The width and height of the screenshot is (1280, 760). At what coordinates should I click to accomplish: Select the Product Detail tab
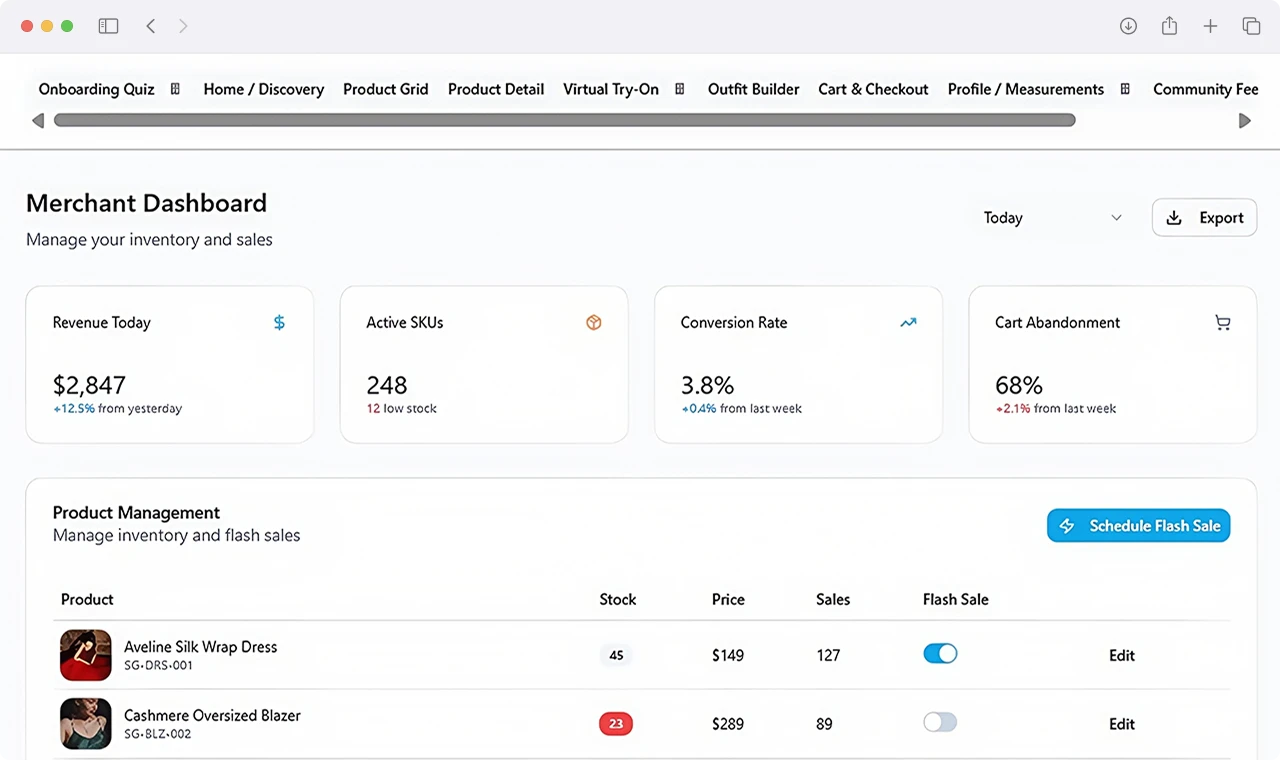click(x=496, y=89)
